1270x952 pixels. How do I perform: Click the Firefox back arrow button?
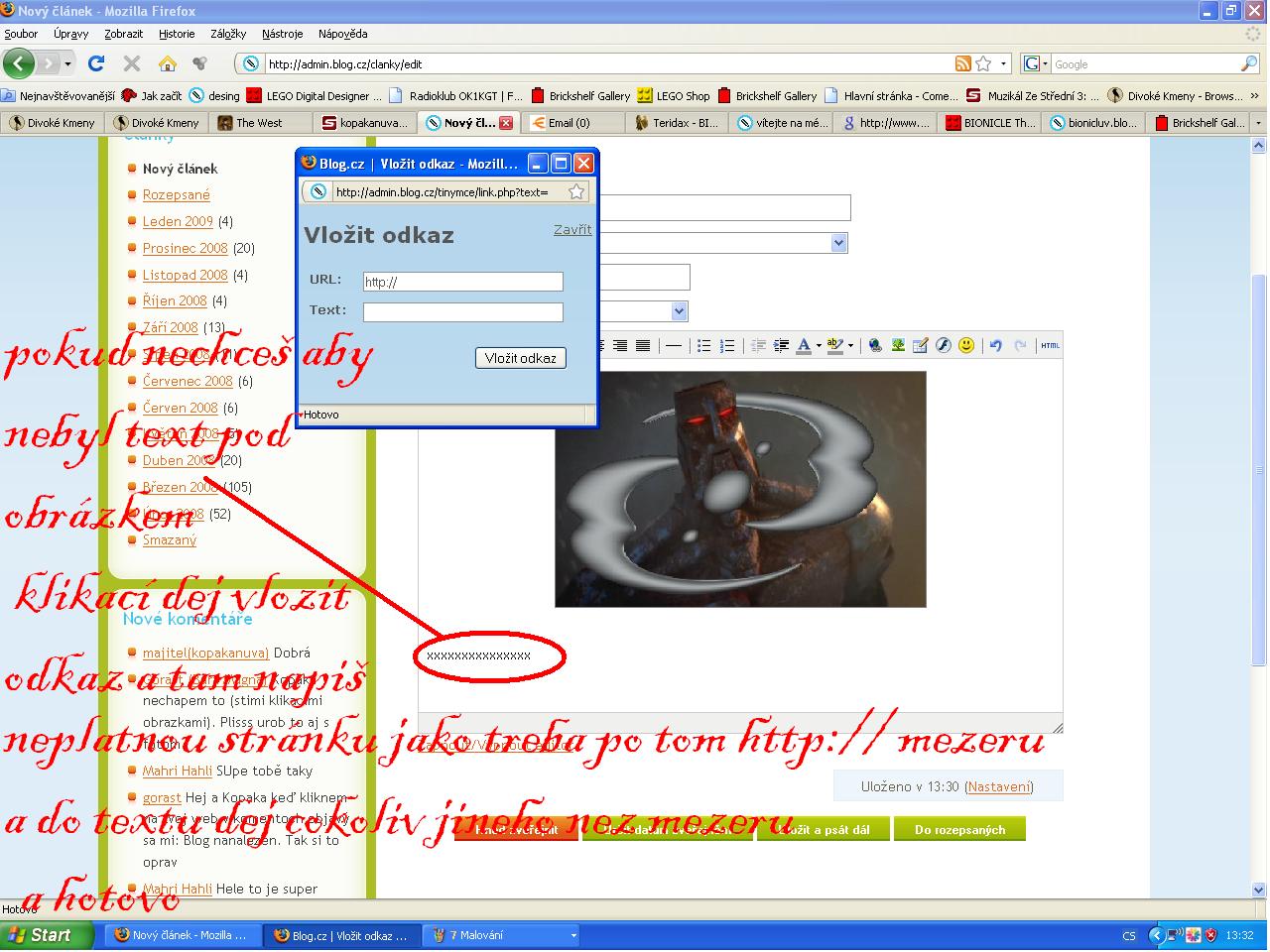[x=19, y=63]
